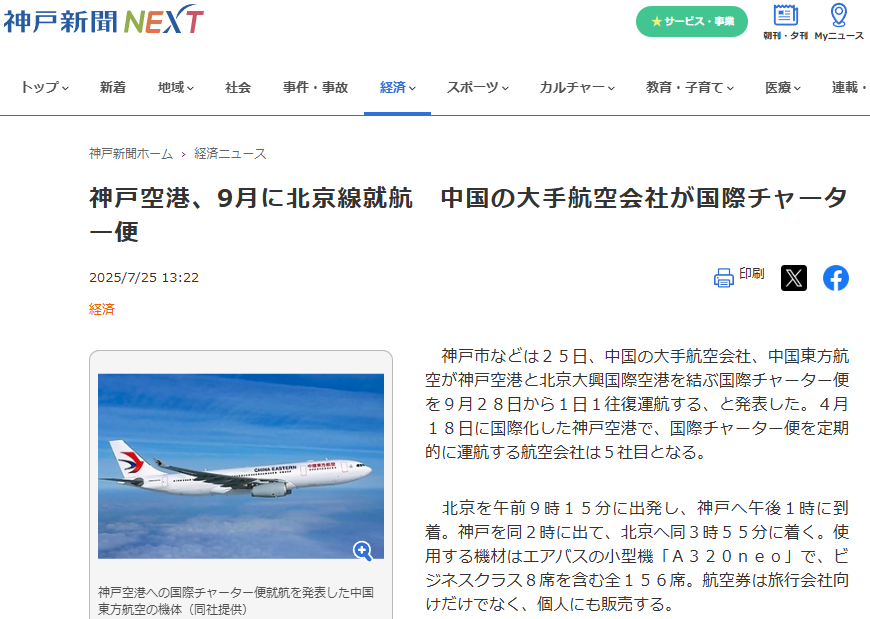Click the 経済ニュース breadcrumb link
Image resolution: width=870 pixels, height=619 pixels.
230,154
